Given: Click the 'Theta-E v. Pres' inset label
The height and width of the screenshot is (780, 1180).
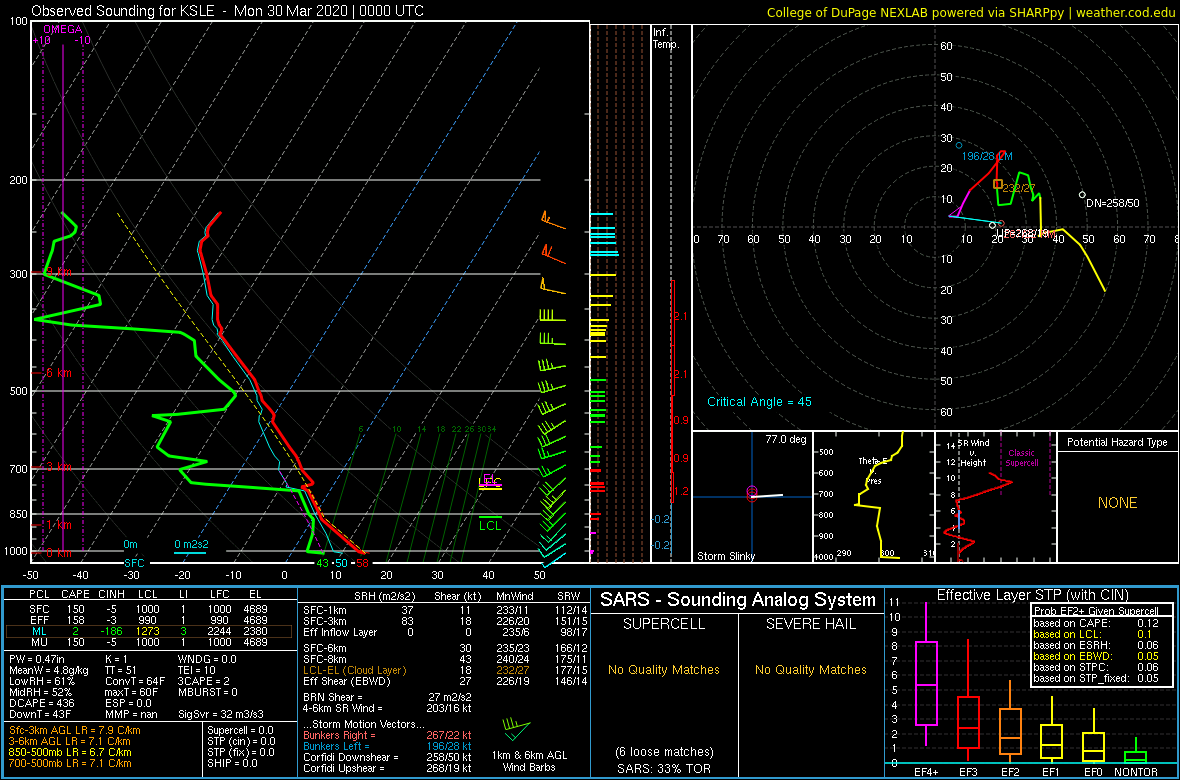Looking at the screenshot, I should click(x=871, y=471).
